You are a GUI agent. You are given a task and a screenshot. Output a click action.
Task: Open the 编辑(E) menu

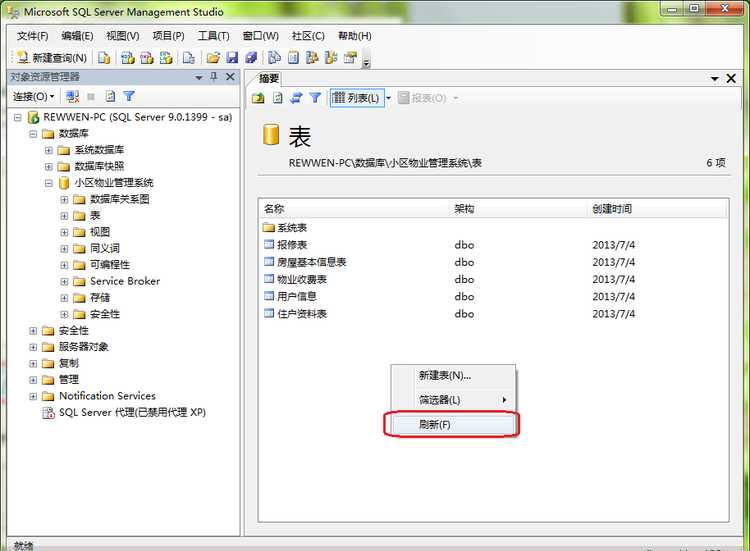click(77, 36)
